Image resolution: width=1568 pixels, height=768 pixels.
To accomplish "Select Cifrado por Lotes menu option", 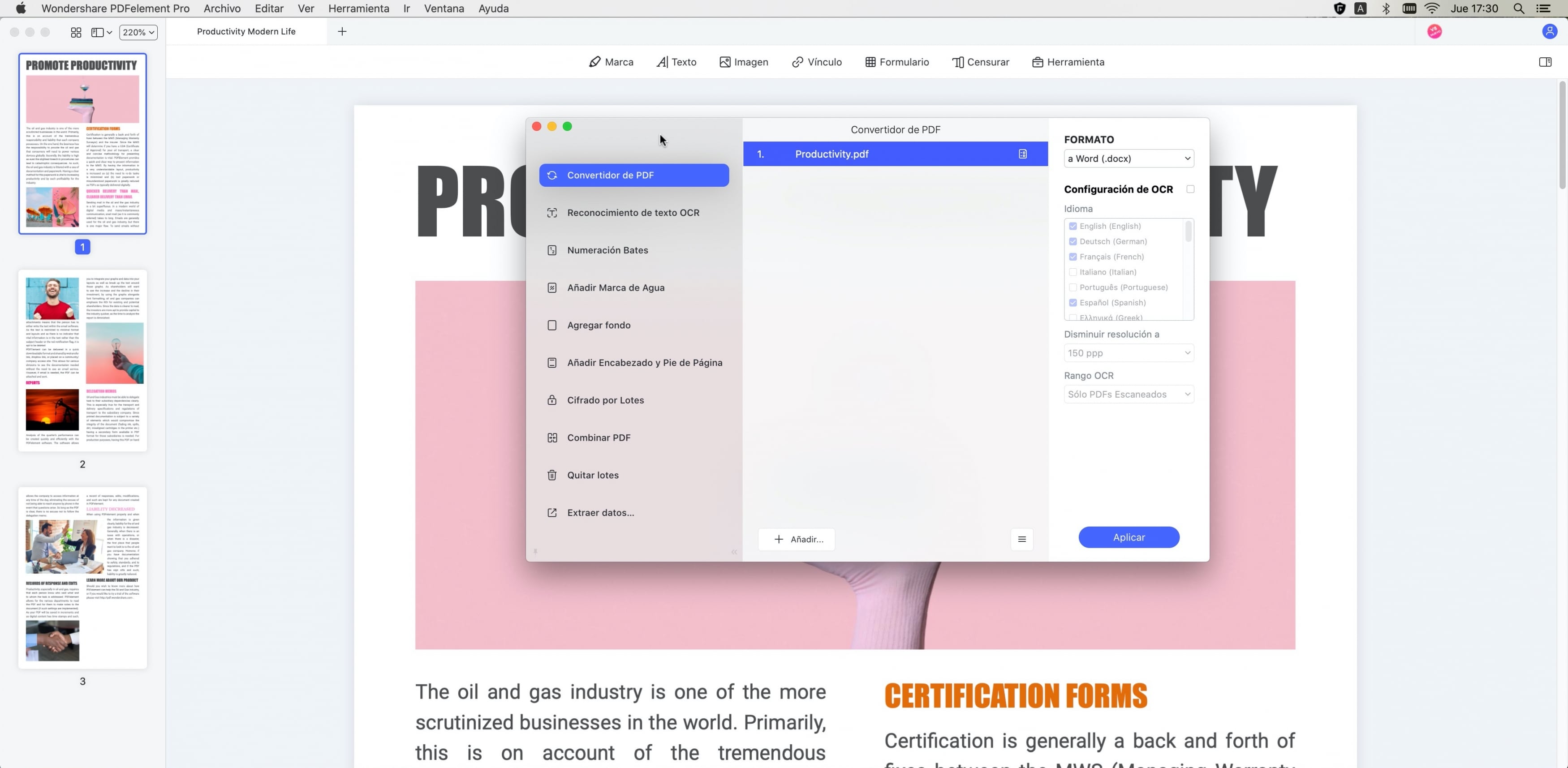I will [605, 400].
